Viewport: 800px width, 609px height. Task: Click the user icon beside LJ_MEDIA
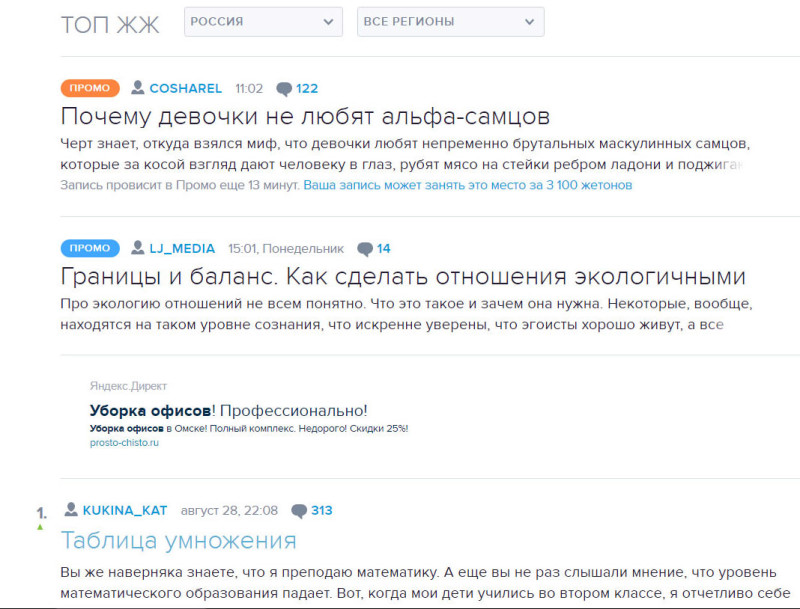point(138,248)
